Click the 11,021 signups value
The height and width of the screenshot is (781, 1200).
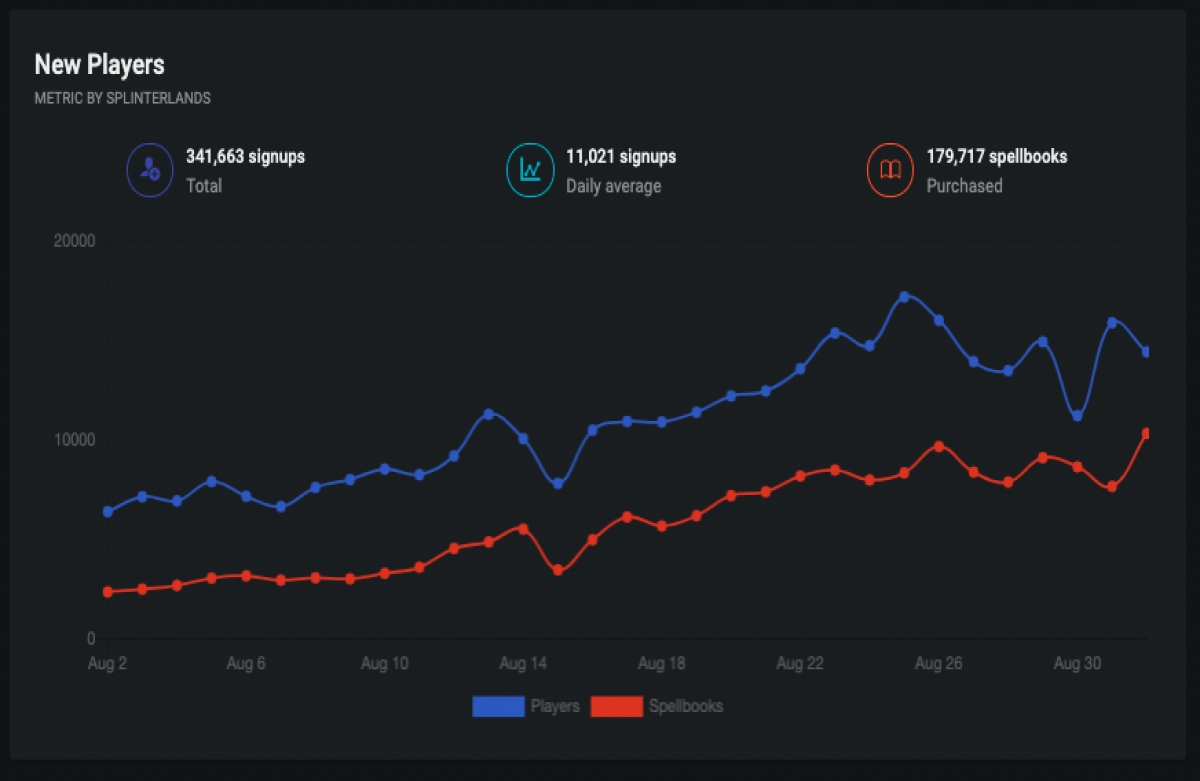621,157
